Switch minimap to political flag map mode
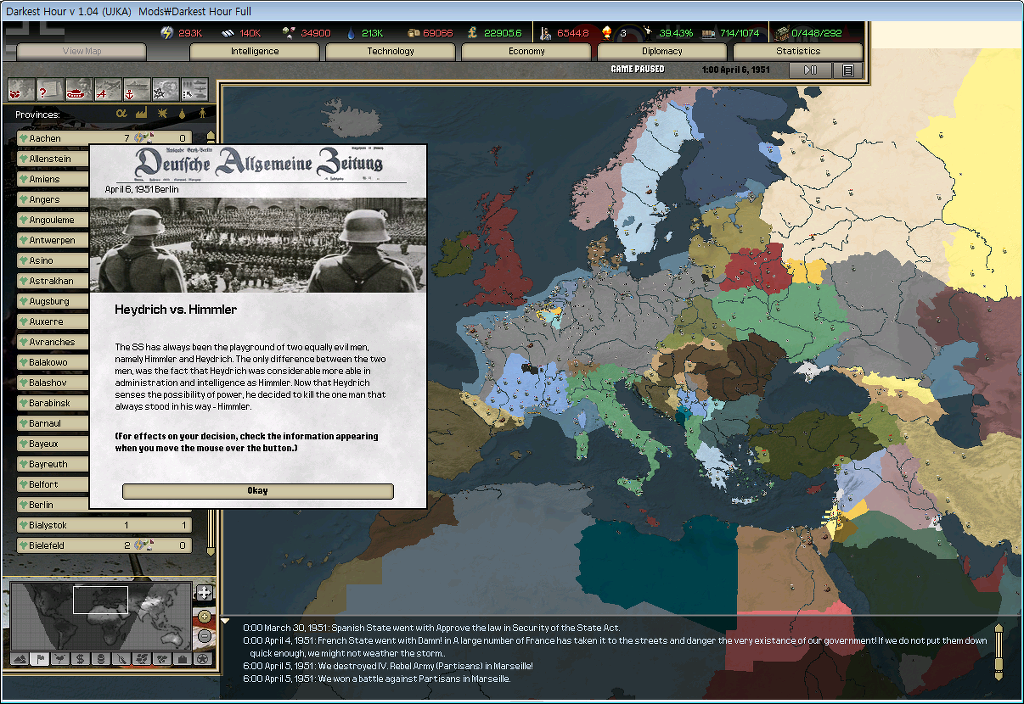 pyautogui.click(x=40, y=659)
